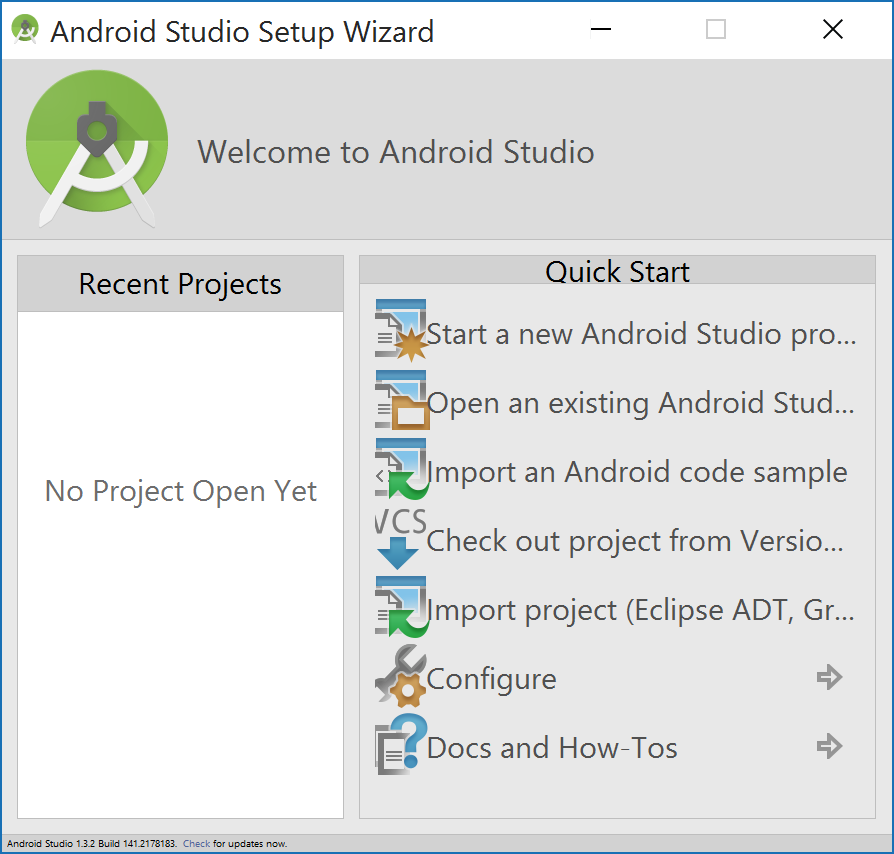
Task: Click the Configure wrench and gear icon
Action: pyautogui.click(x=400, y=676)
